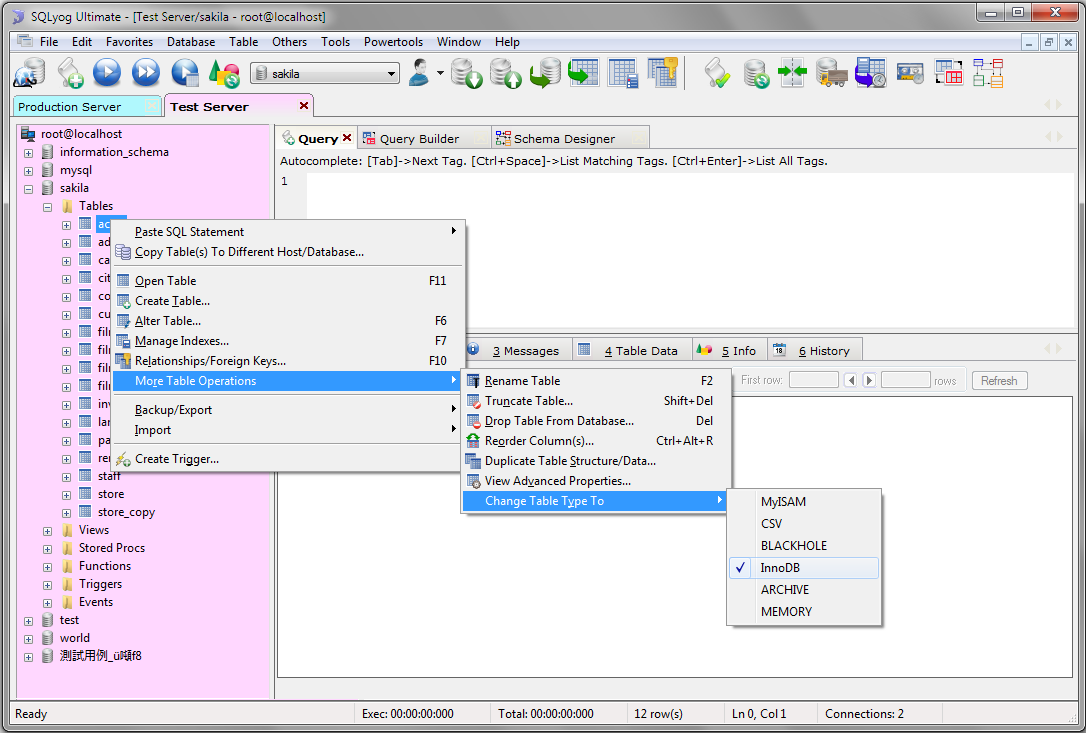Image resolution: width=1086 pixels, height=733 pixels.
Task: Select Truncate Table from the submenu
Action: [x=528, y=401]
